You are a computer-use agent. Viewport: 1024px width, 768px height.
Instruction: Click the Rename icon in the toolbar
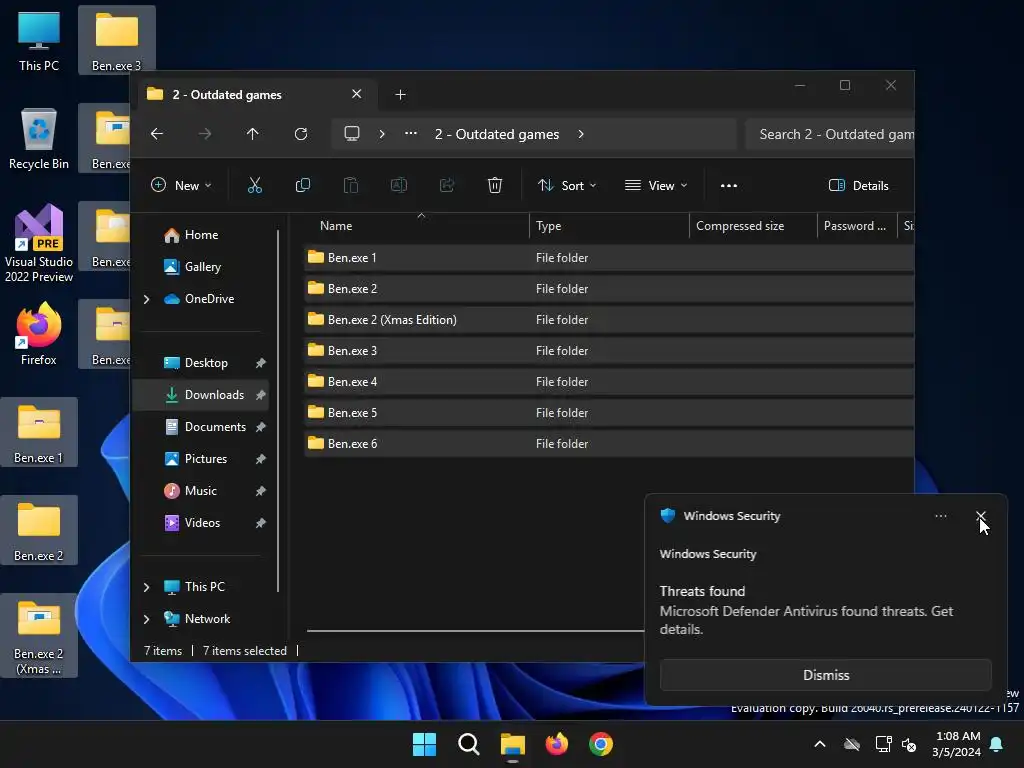pyautogui.click(x=398, y=185)
